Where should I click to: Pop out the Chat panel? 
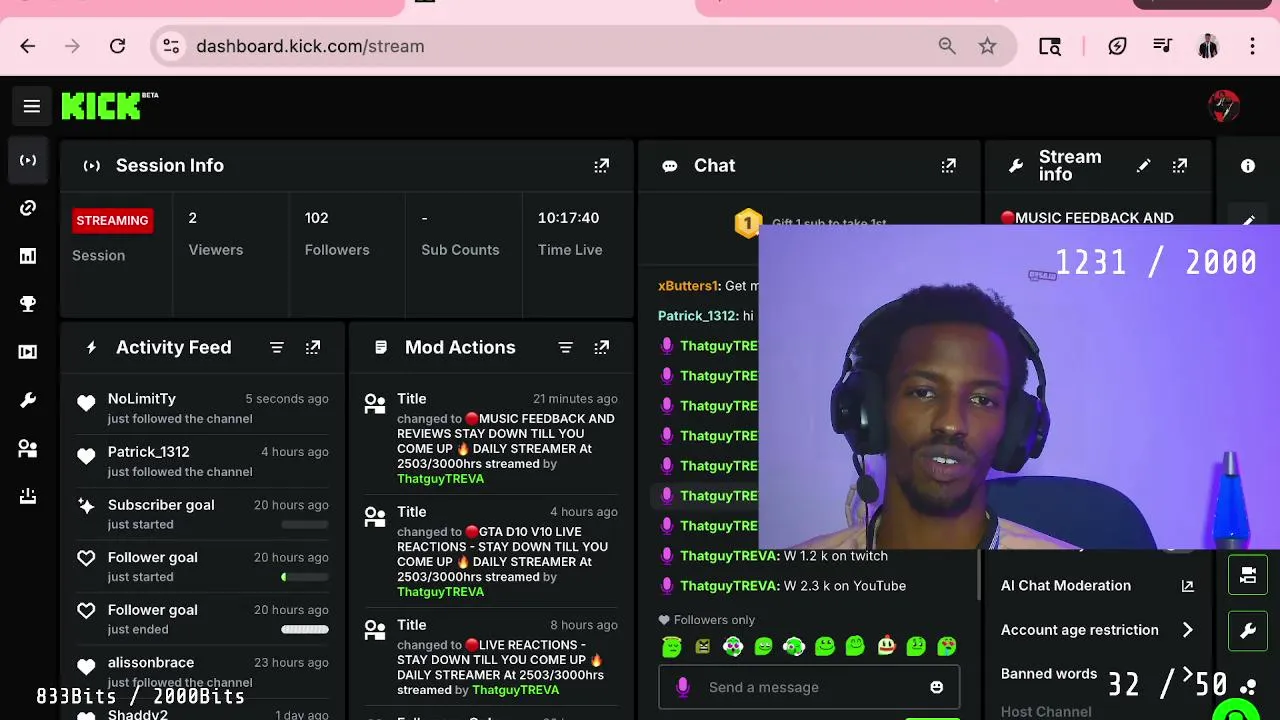[x=948, y=166]
